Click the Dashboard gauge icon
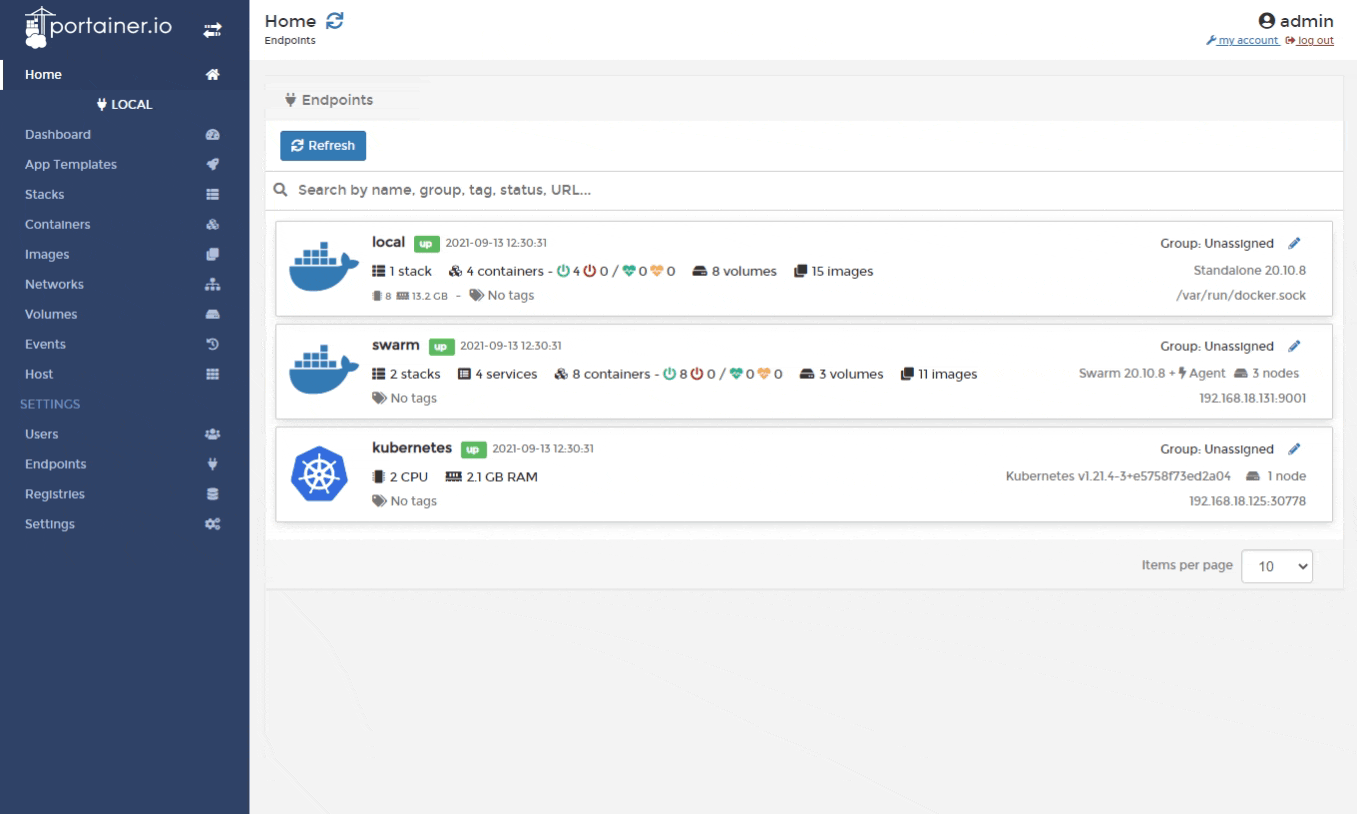The width and height of the screenshot is (1357, 814). pyautogui.click(x=212, y=135)
